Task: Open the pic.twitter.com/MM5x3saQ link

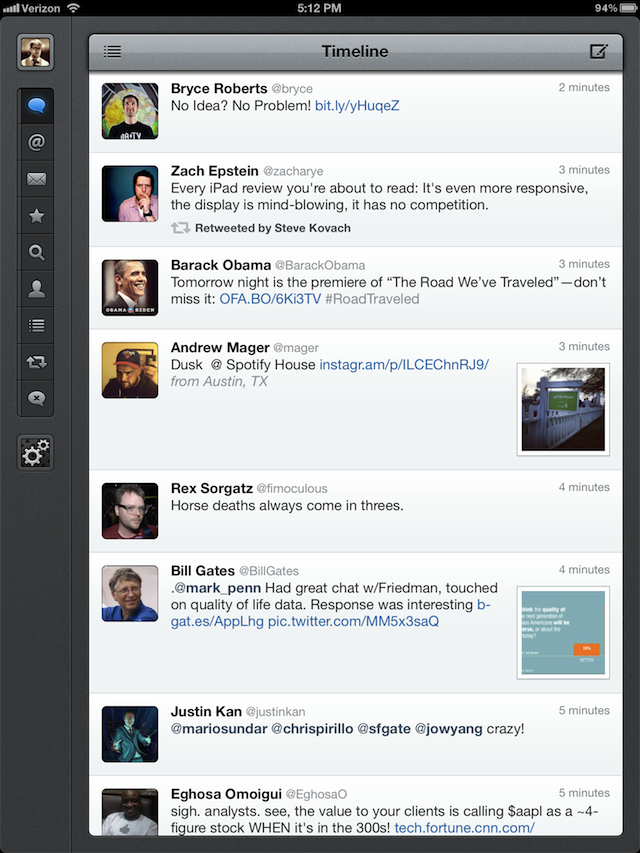Action: [x=353, y=621]
